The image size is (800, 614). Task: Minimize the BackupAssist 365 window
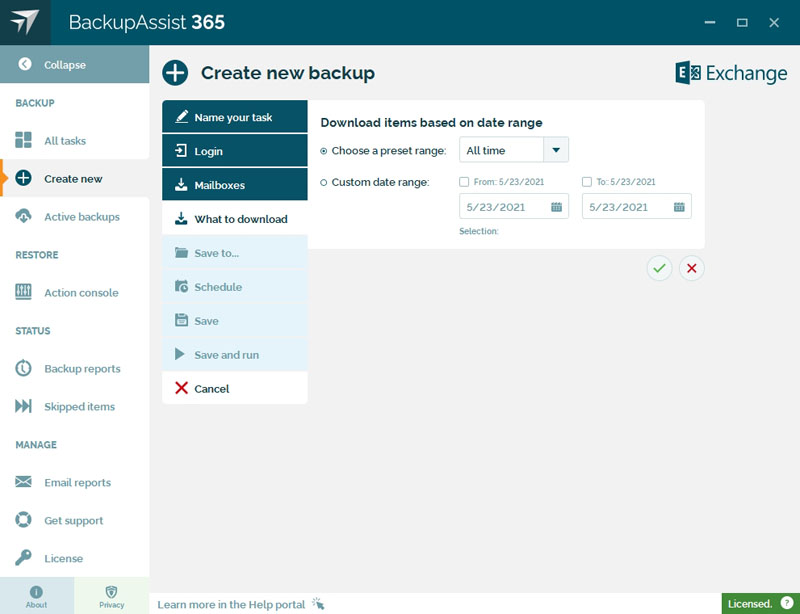tap(710, 22)
